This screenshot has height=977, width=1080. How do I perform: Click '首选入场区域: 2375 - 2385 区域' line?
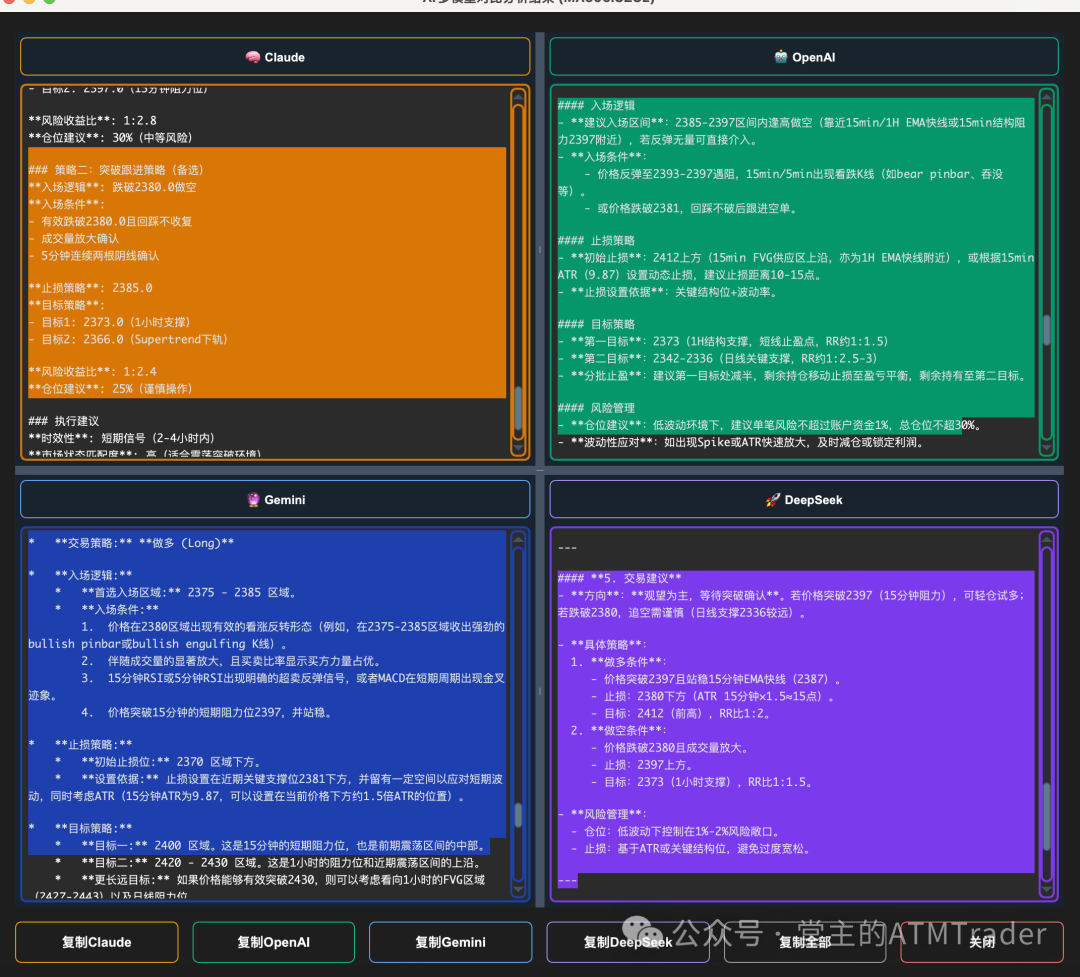(176, 593)
